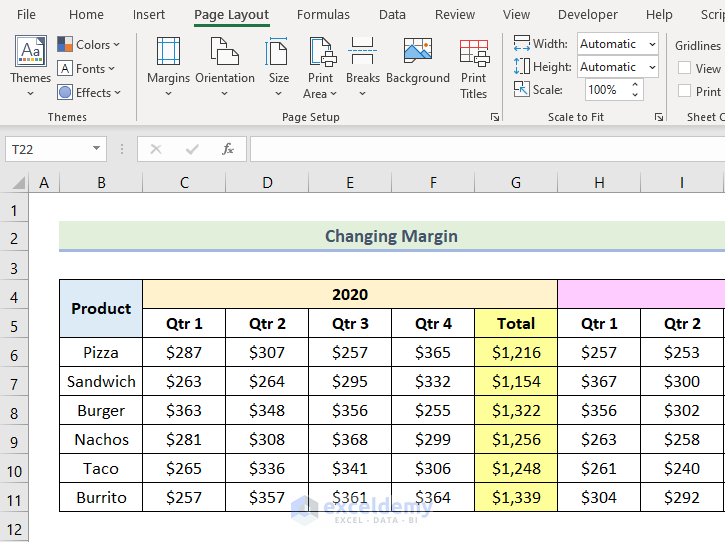
Task: Select Burger Qtr 1 cell $363
Action: 184,410
